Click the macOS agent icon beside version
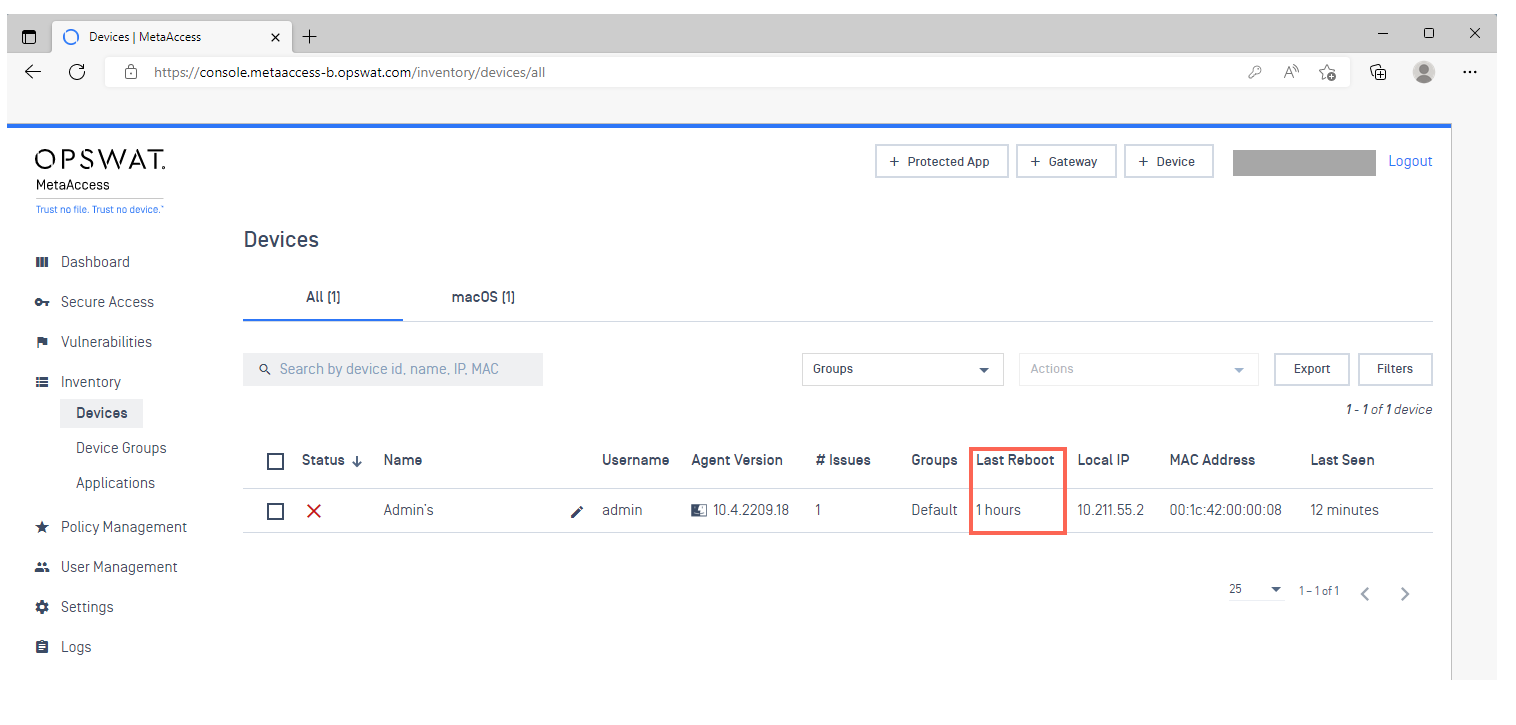Screen dimensions: 1516x725 pos(699,510)
